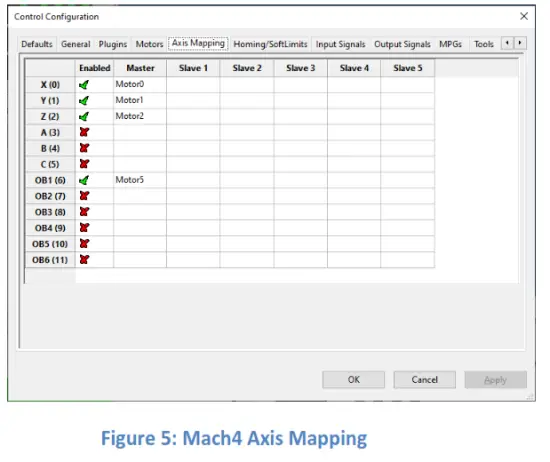This screenshot has height=462, width=550.
Task: Select the Z (2) row header
Action: (50, 116)
